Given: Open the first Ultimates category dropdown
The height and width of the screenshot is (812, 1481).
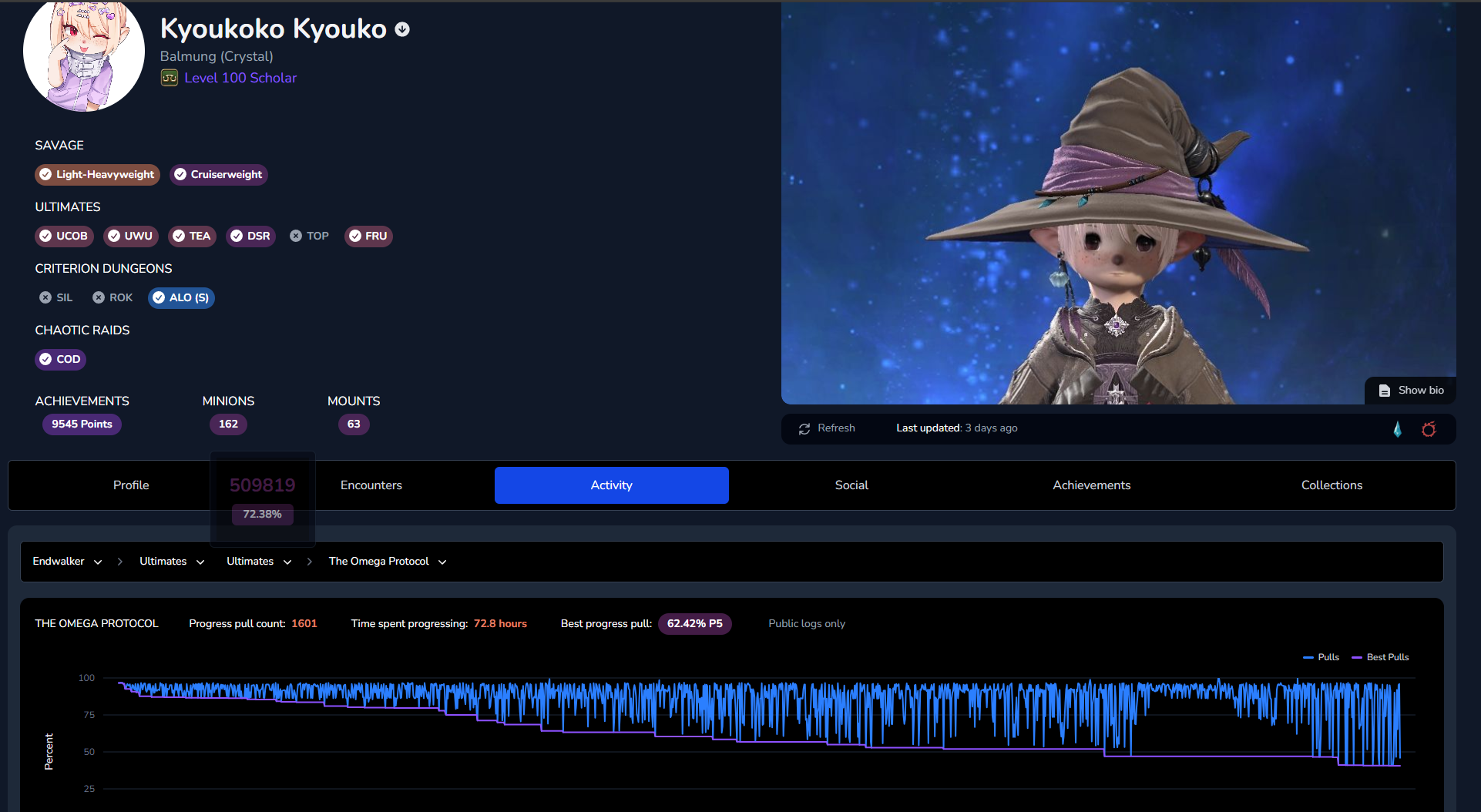Looking at the screenshot, I should click(172, 562).
